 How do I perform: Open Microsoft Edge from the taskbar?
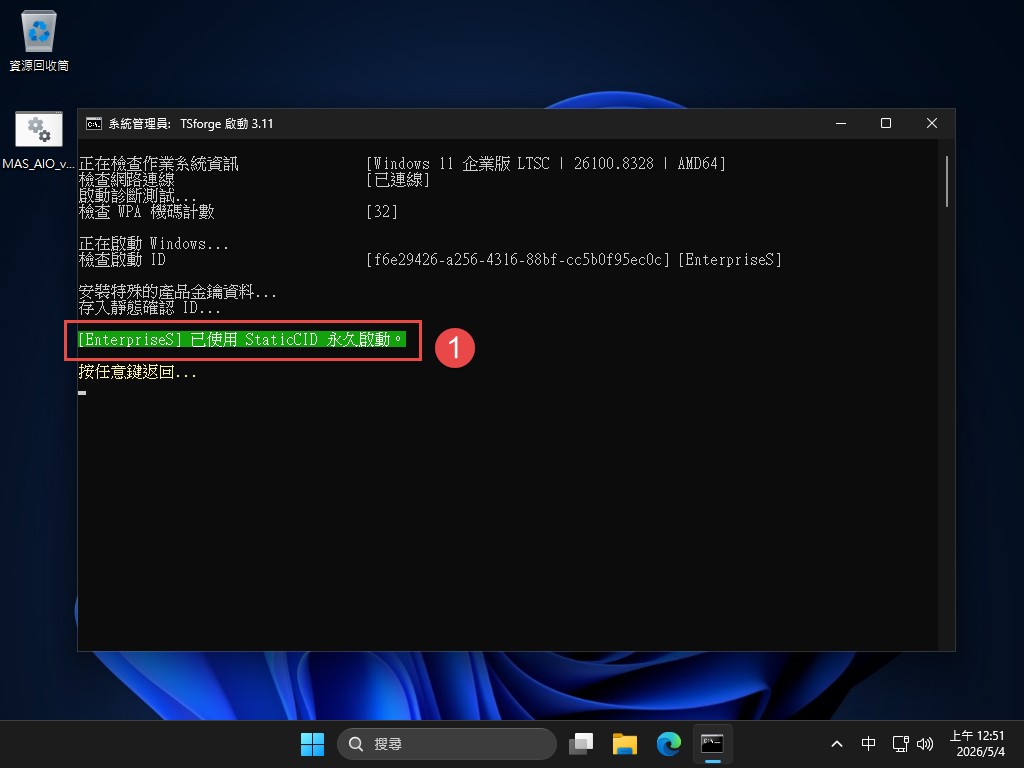click(668, 743)
